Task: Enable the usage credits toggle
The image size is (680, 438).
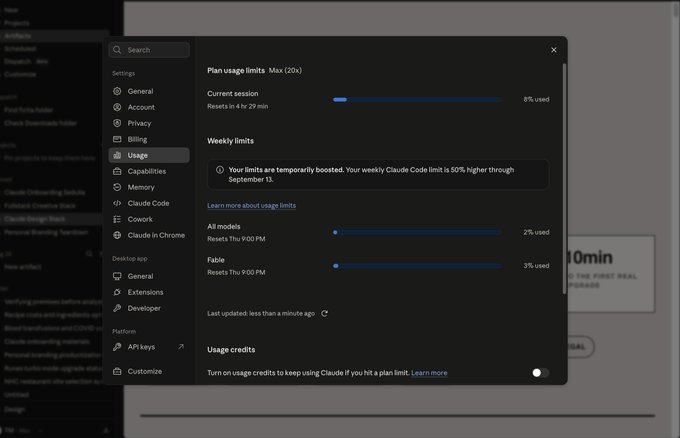Action: (x=540, y=373)
